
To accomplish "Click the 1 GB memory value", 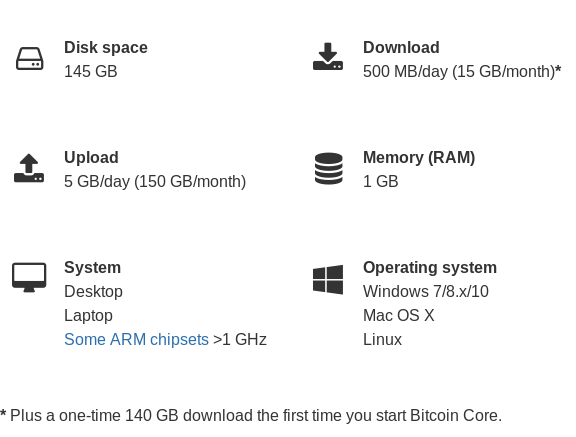I will [381, 181].
